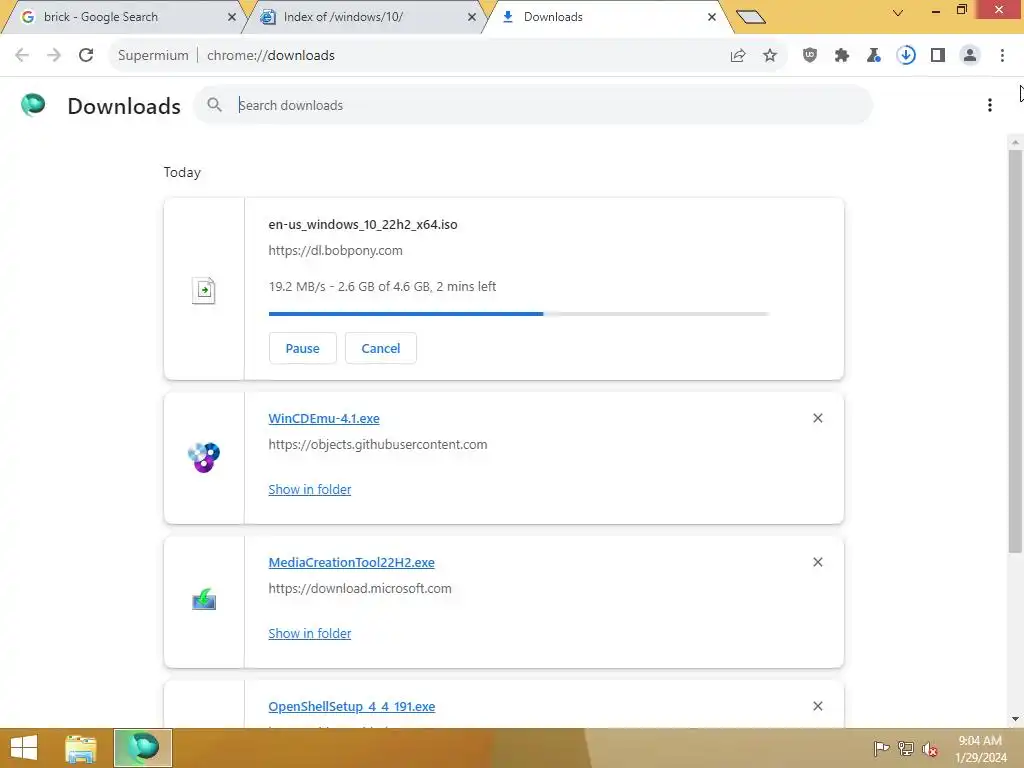Open File Explorer from the taskbar

point(81,748)
